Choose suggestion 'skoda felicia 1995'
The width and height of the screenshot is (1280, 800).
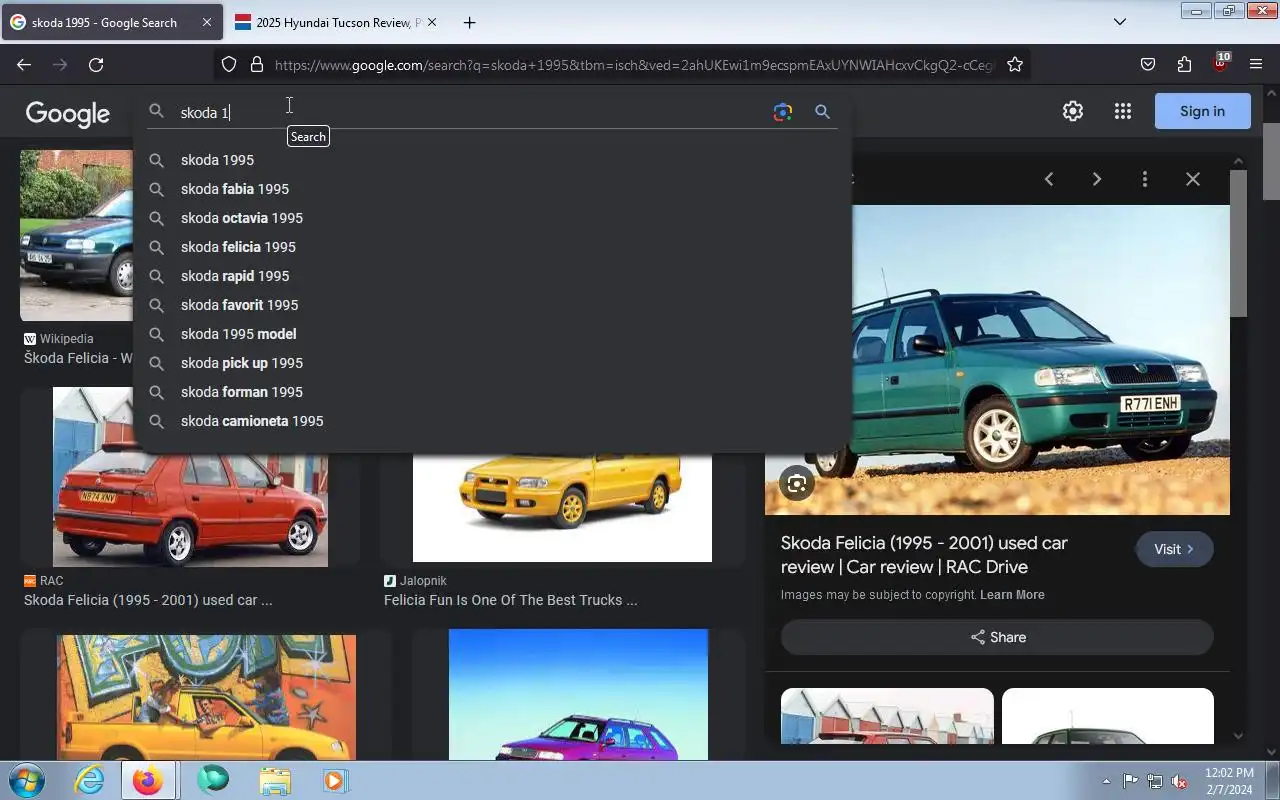pos(491,247)
